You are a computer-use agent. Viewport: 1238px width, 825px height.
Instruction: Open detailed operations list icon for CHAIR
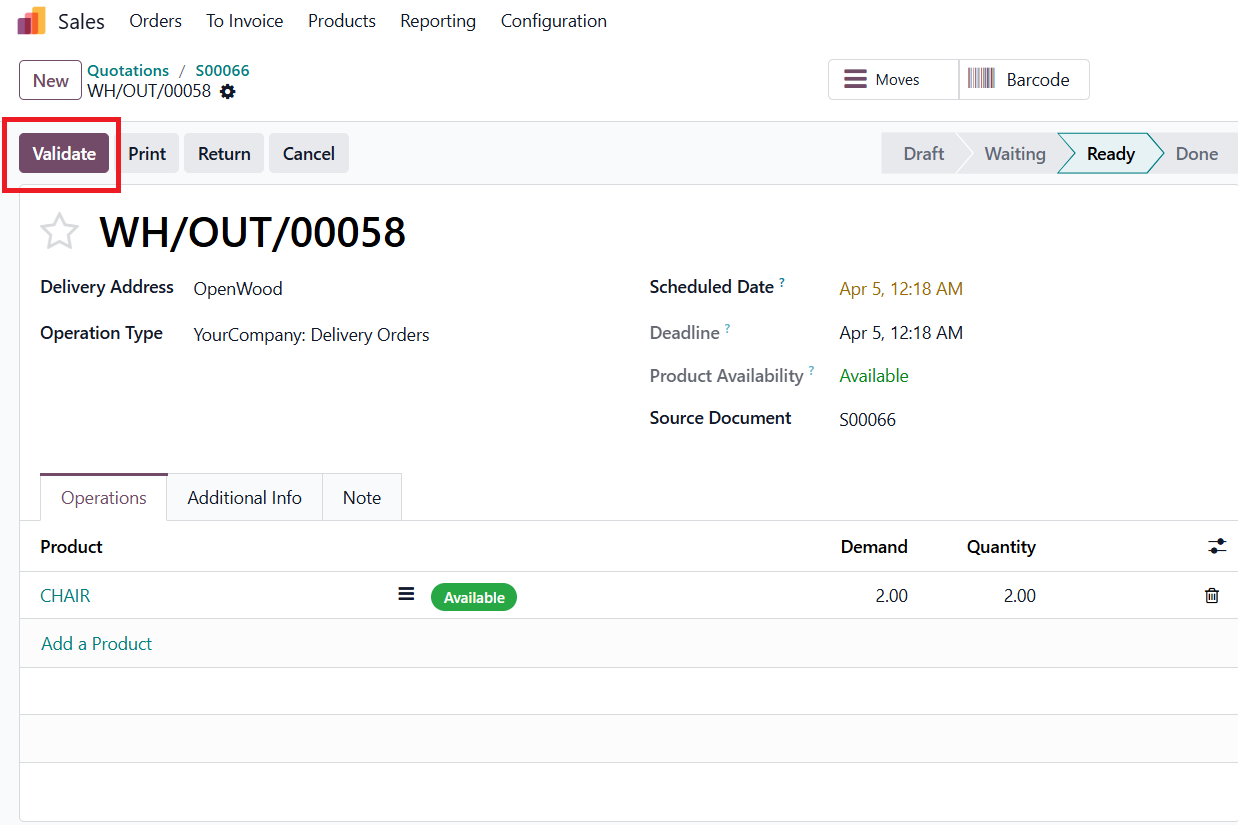pos(406,594)
